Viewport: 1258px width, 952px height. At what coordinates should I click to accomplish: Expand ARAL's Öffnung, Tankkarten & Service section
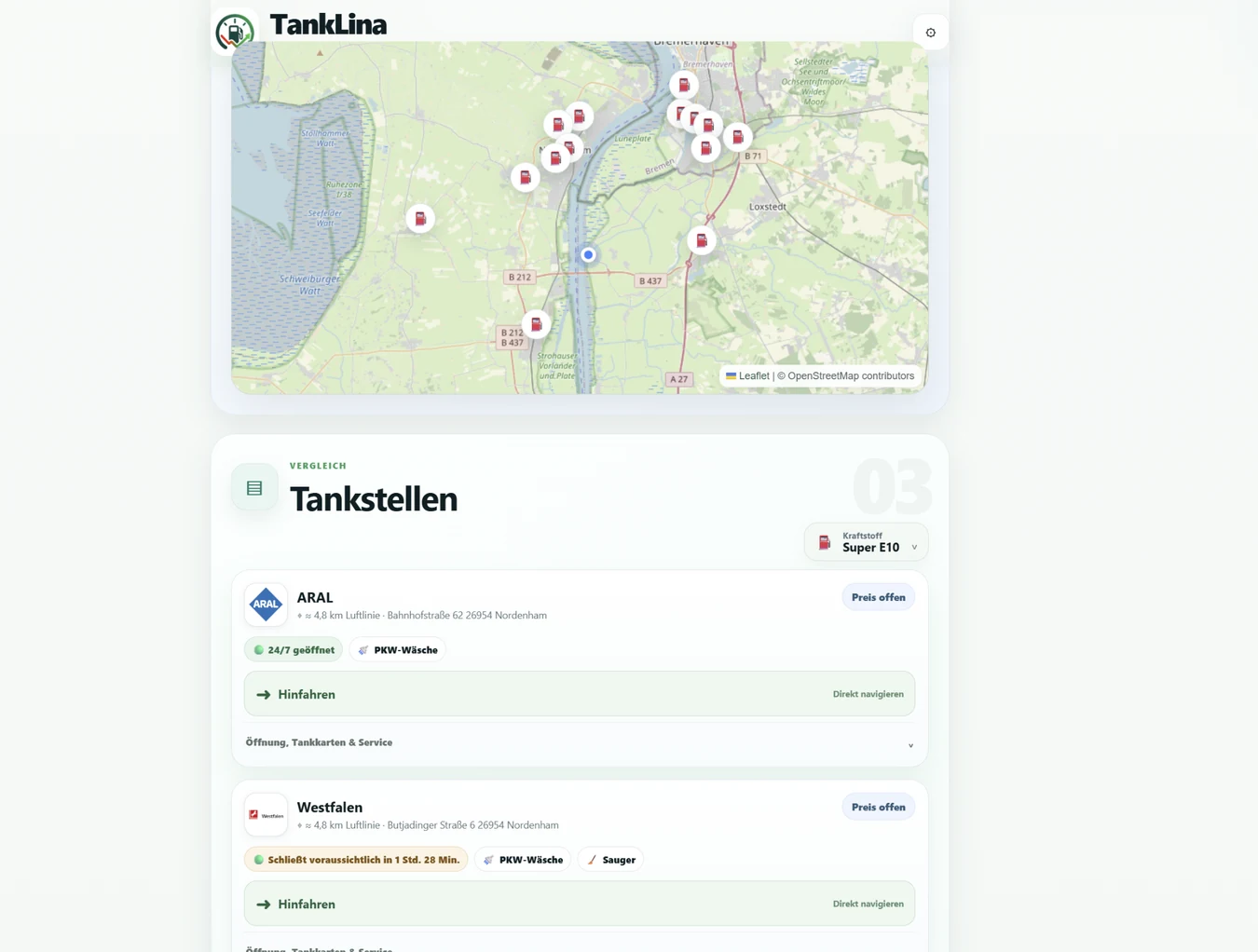(580, 743)
